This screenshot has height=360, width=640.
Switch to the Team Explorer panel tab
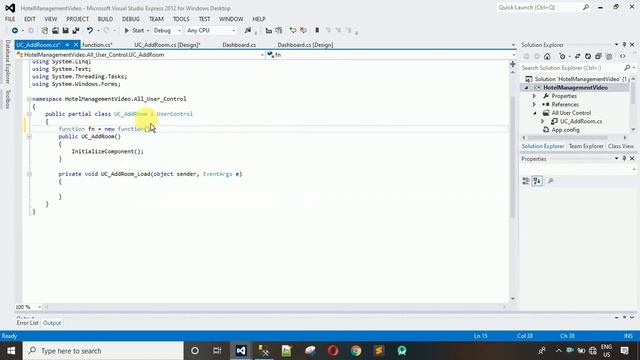(586, 146)
